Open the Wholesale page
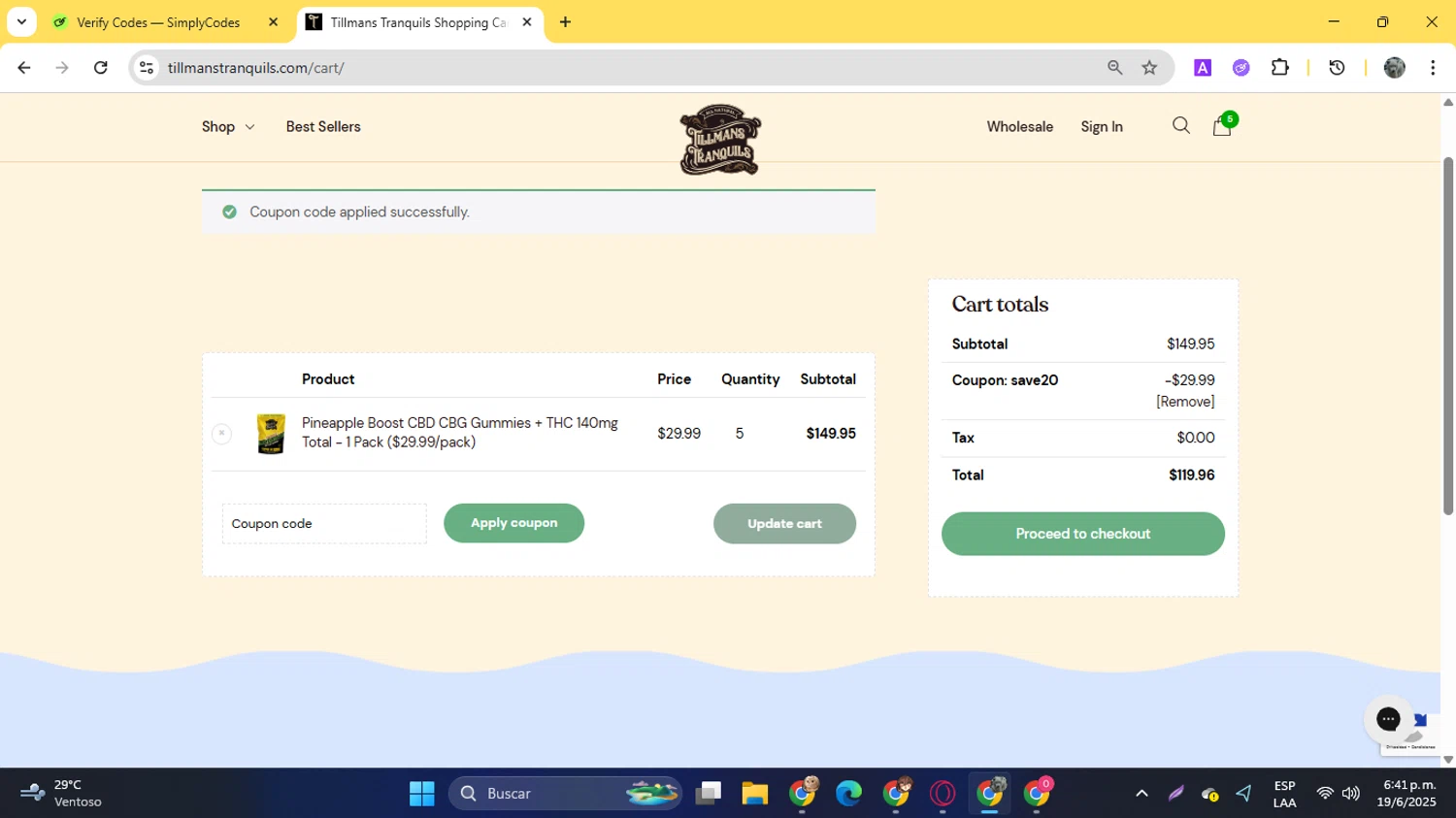The height and width of the screenshot is (818, 1456). 1020,127
